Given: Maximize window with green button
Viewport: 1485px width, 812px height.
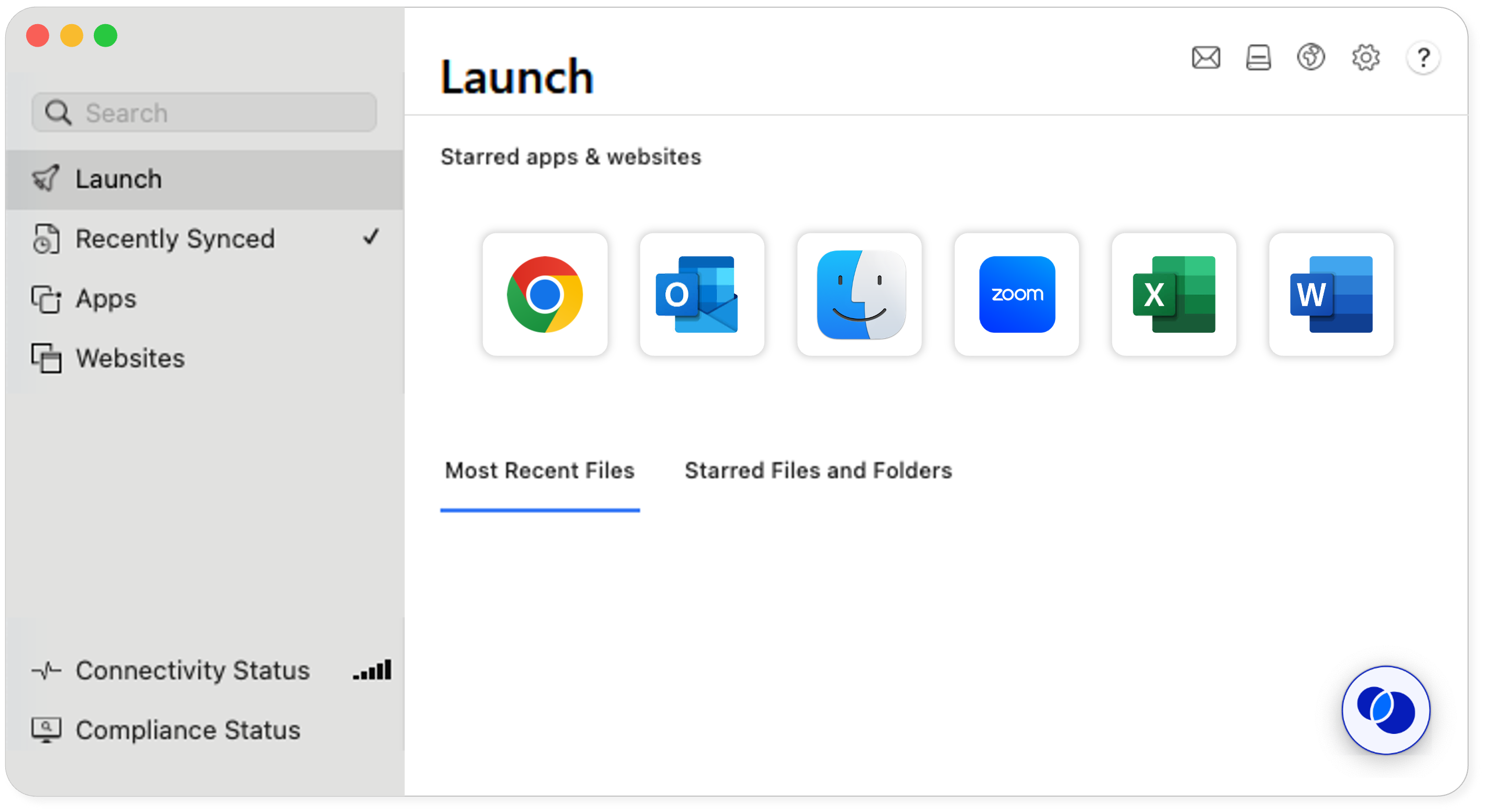Looking at the screenshot, I should coord(105,36).
